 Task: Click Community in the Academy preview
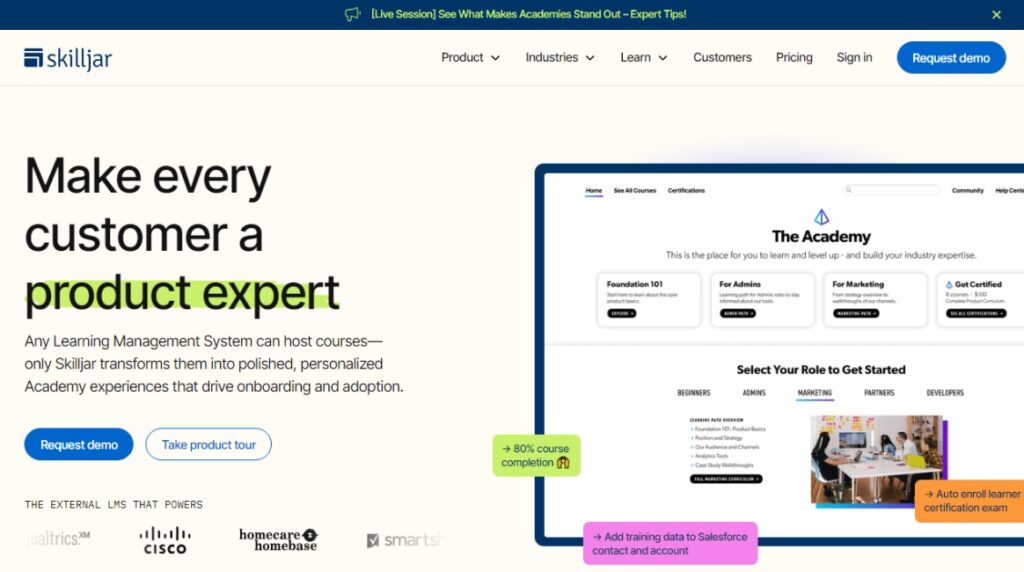(967, 191)
